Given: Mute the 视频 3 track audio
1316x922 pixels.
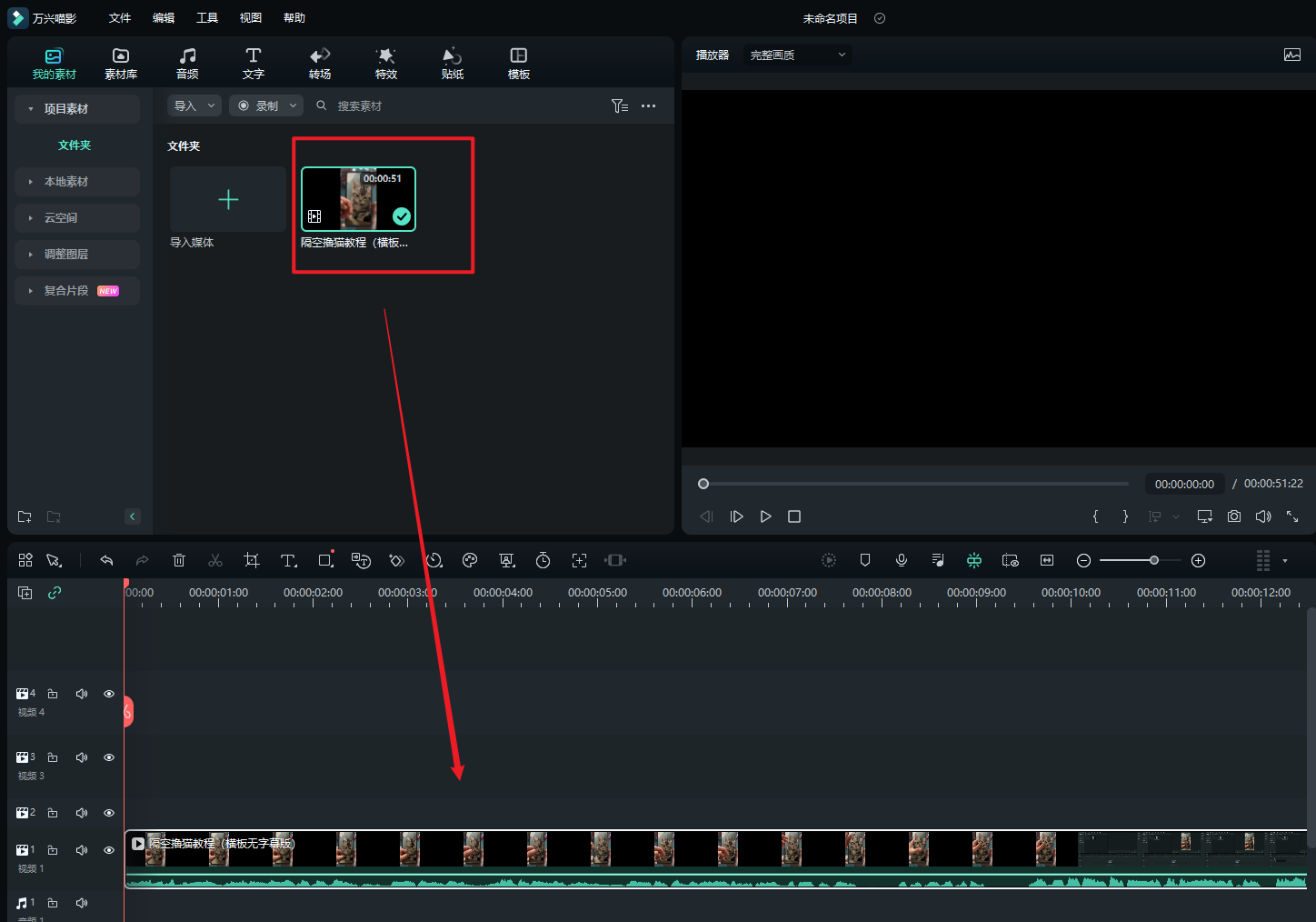Looking at the screenshot, I should (82, 757).
